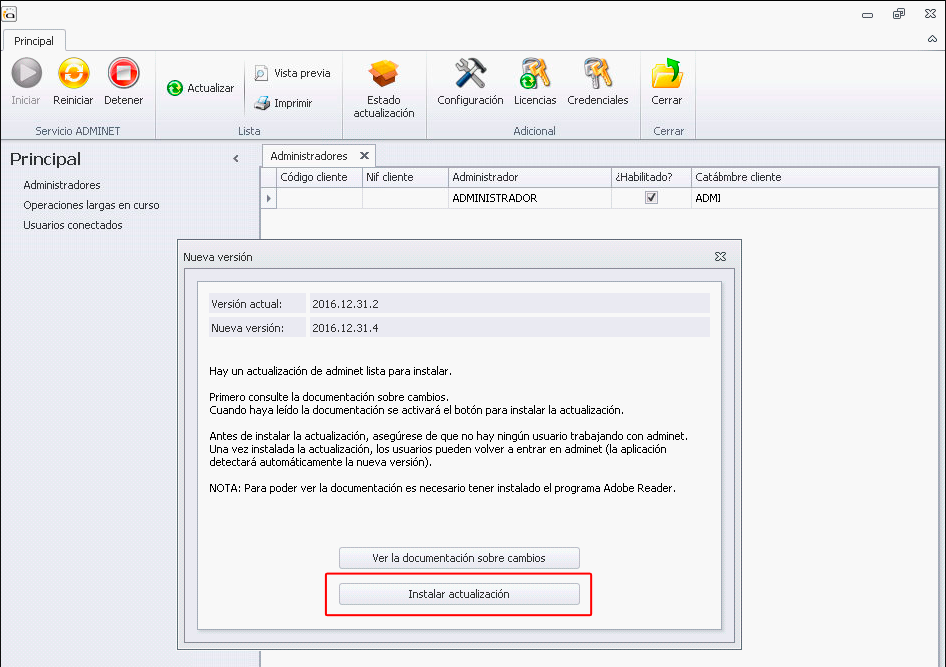
Task: Sort by Código cliente column header
Action: point(319,177)
